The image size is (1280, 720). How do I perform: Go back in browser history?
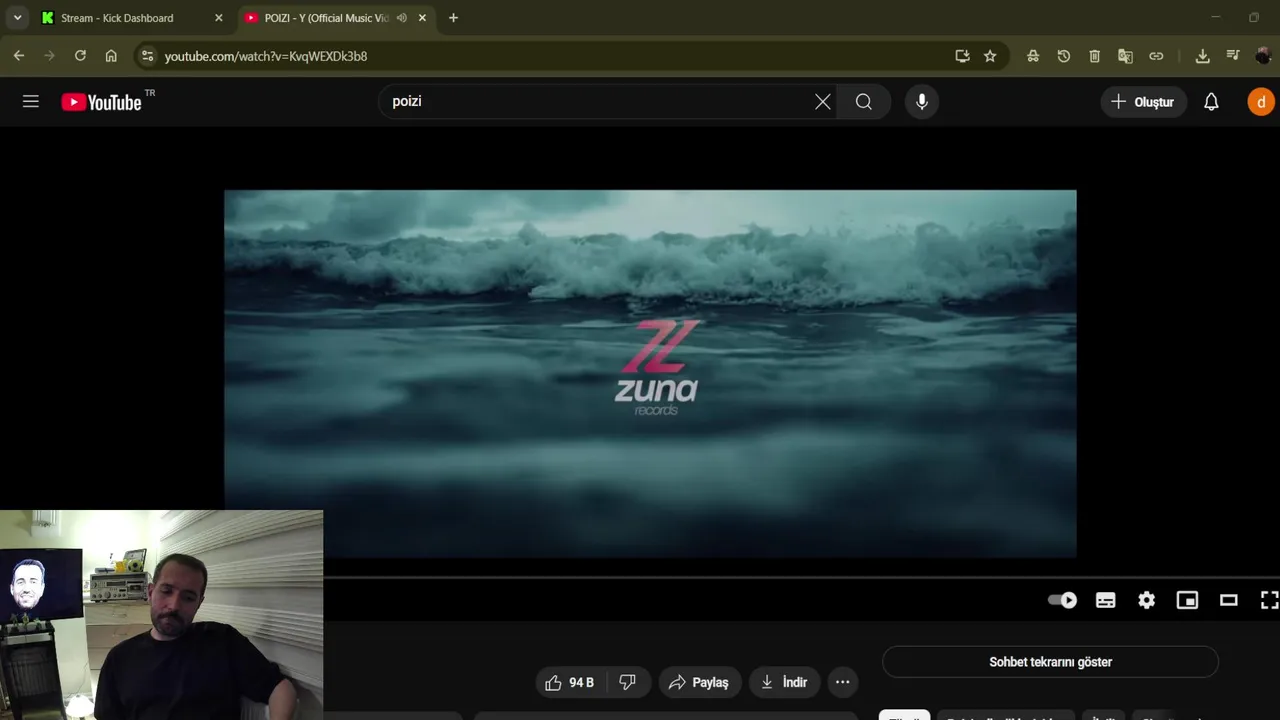[19, 56]
